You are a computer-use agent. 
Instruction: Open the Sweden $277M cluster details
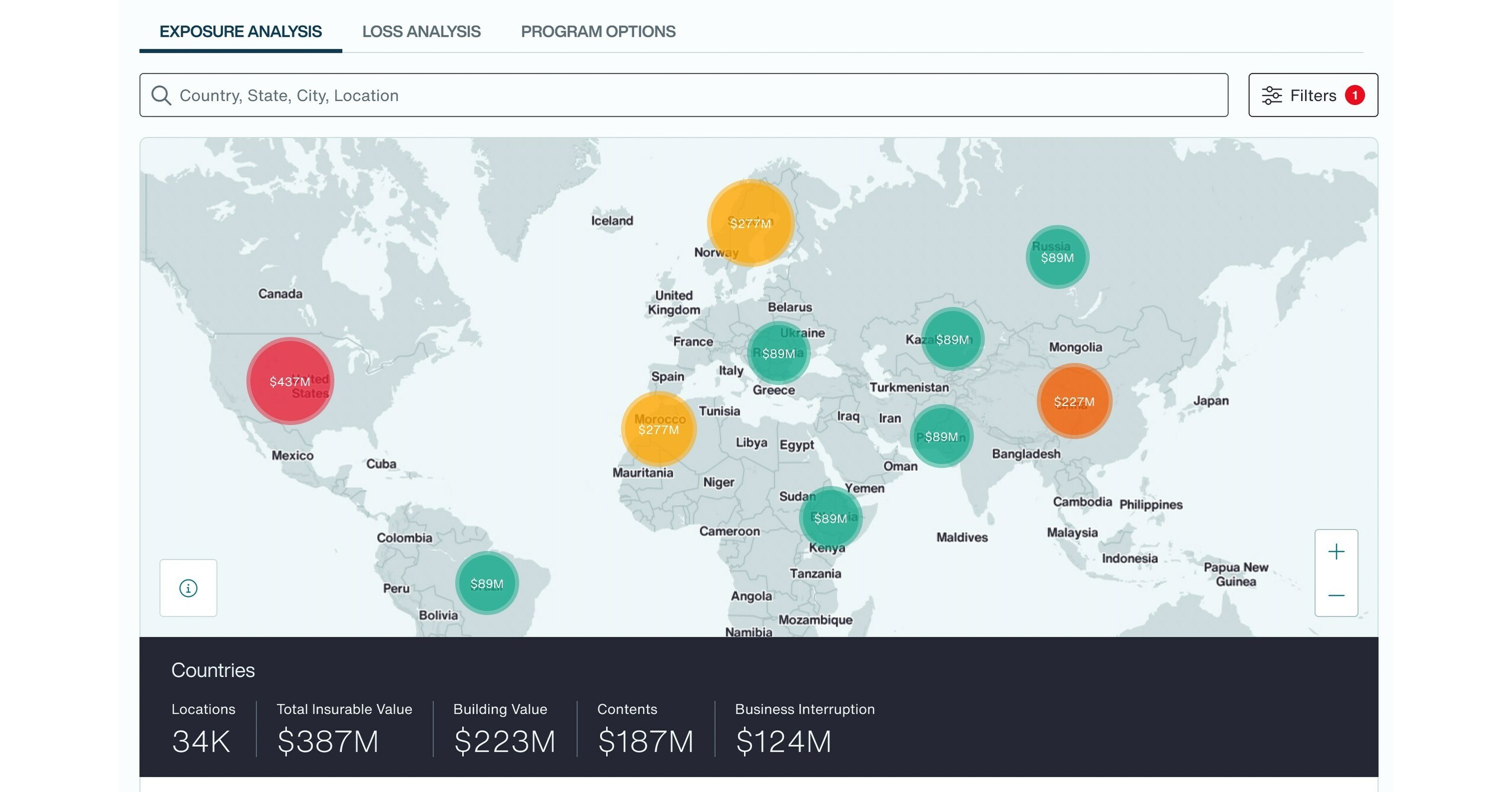pyautogui.click(x=750, y=223)
